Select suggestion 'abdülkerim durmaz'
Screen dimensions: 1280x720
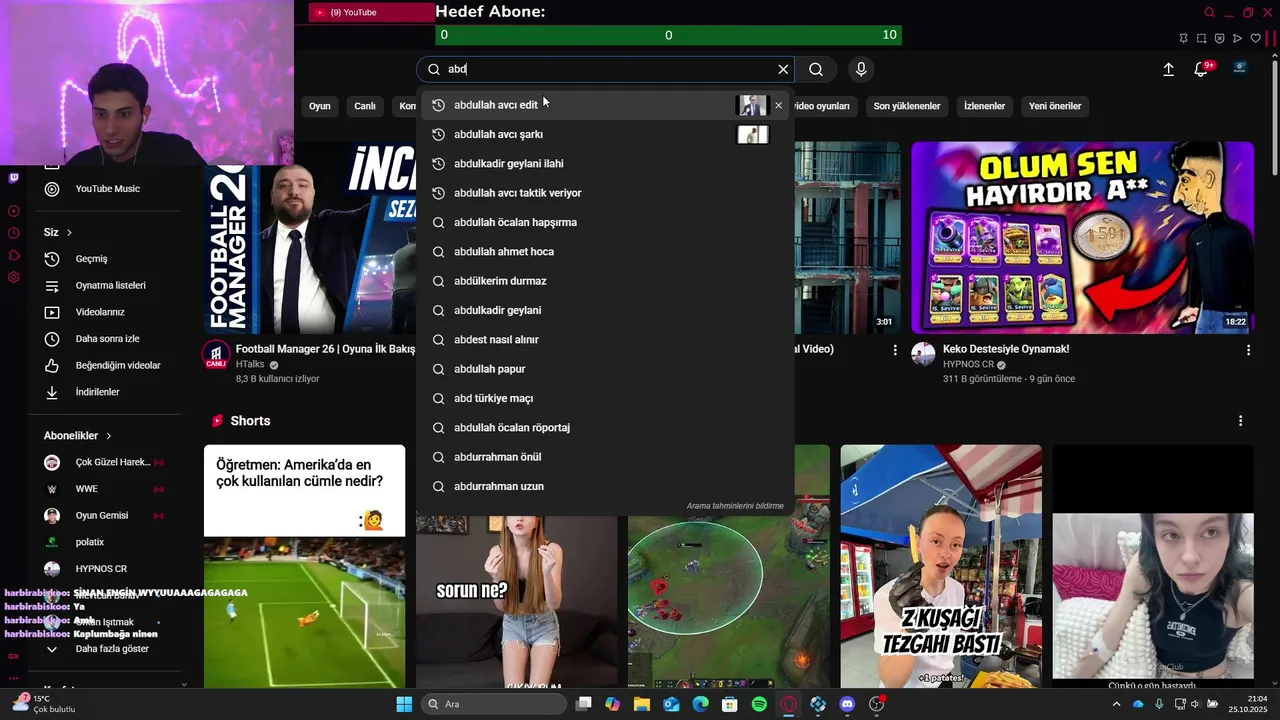coord(605,281)
